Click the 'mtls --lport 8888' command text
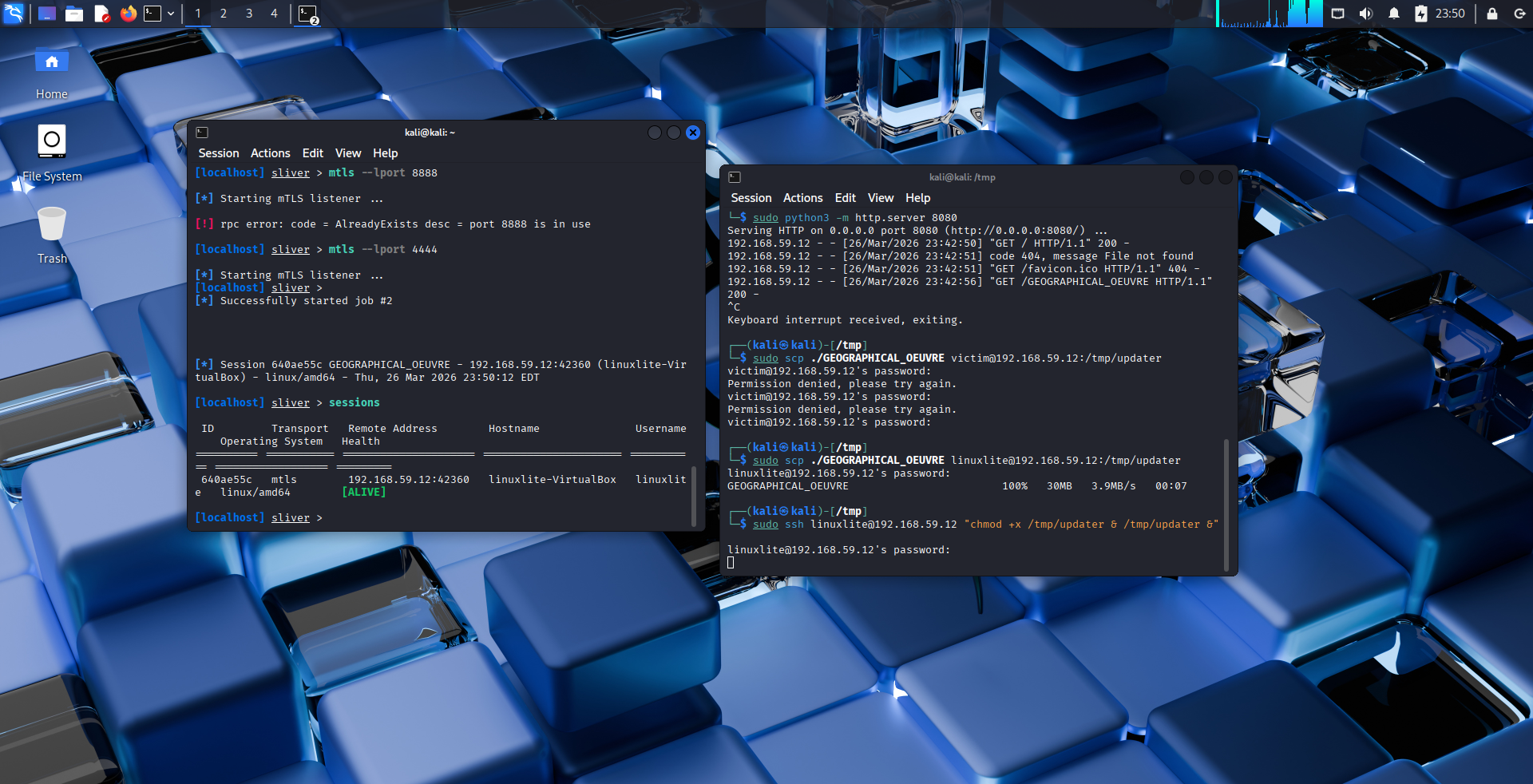Screen dimensions: 1533x784 click(x=383, y=172)
